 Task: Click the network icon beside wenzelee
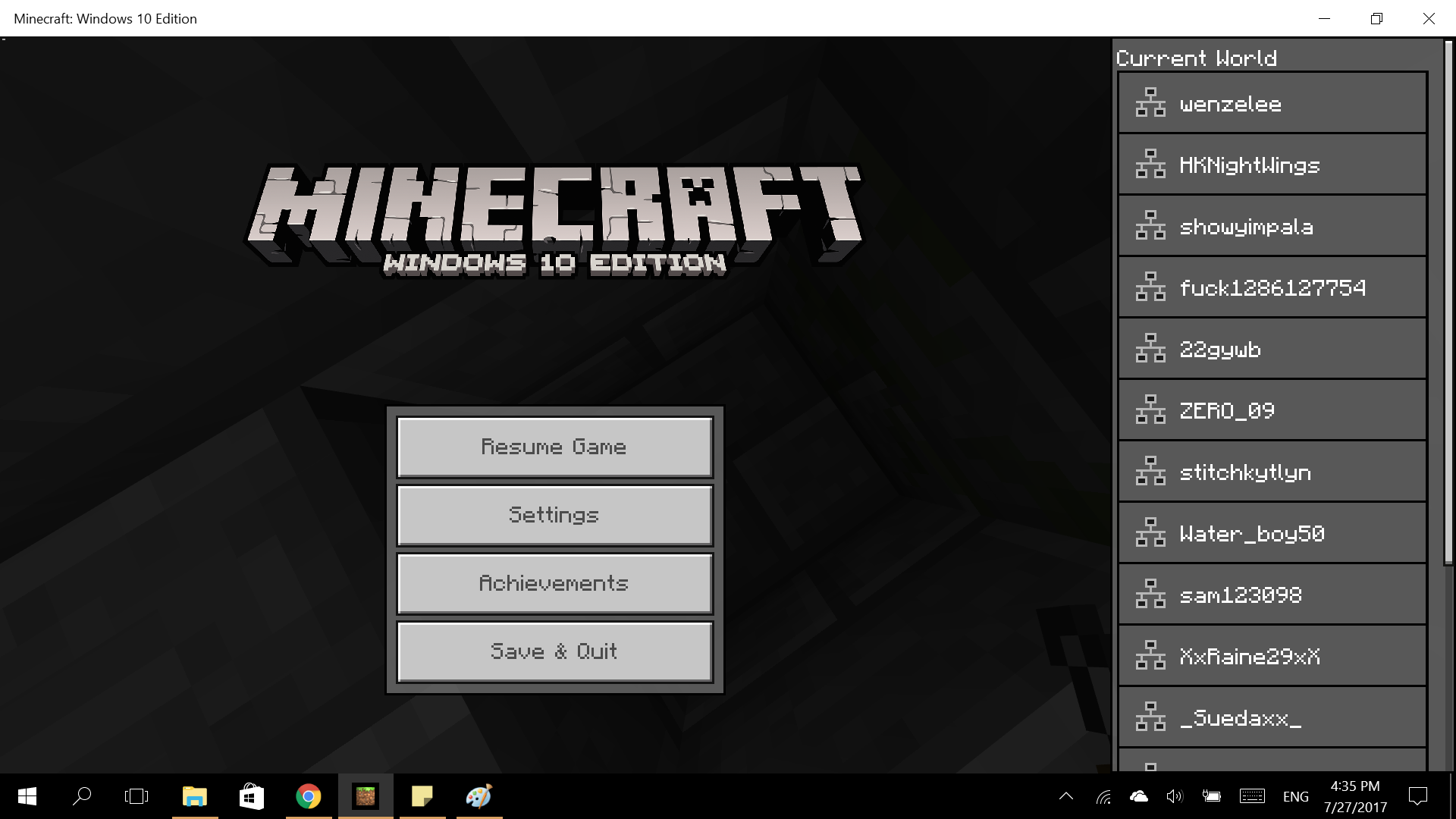pyautogui.click(x=1150, y=102)
